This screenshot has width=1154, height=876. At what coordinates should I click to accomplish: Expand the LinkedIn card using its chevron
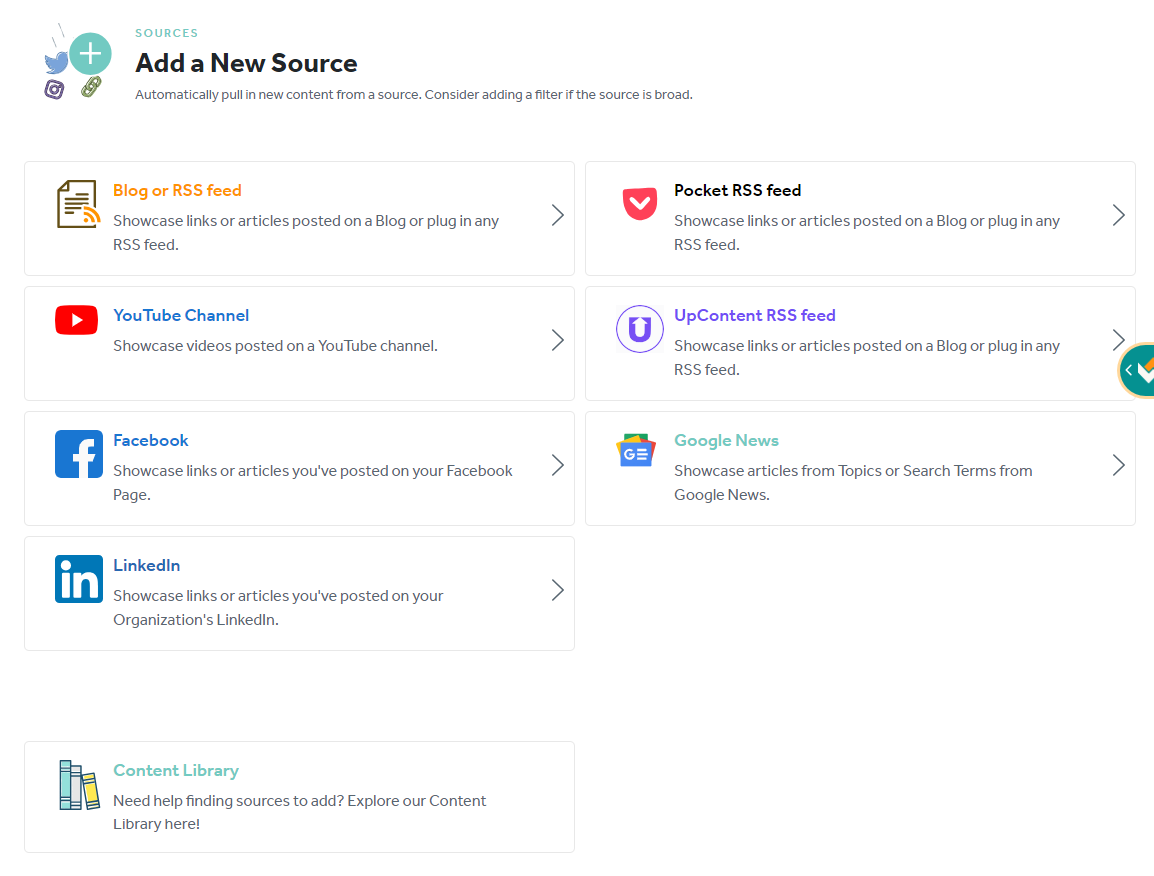557,591
